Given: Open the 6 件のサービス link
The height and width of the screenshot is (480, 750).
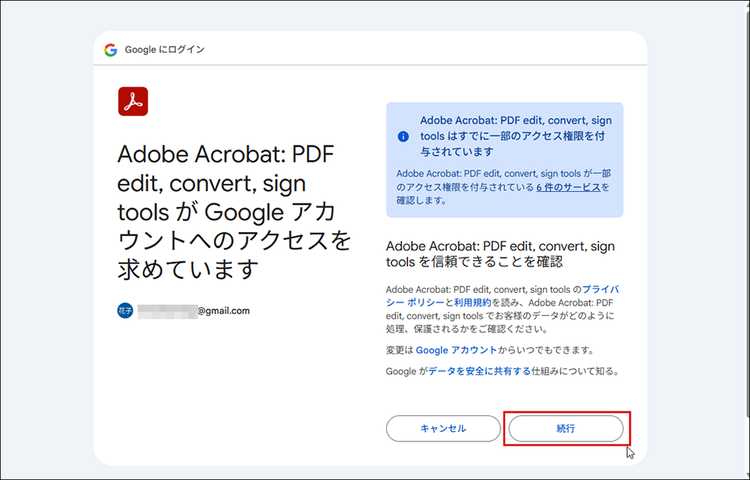Looking at the screenshot, I should tap(571, 186).
